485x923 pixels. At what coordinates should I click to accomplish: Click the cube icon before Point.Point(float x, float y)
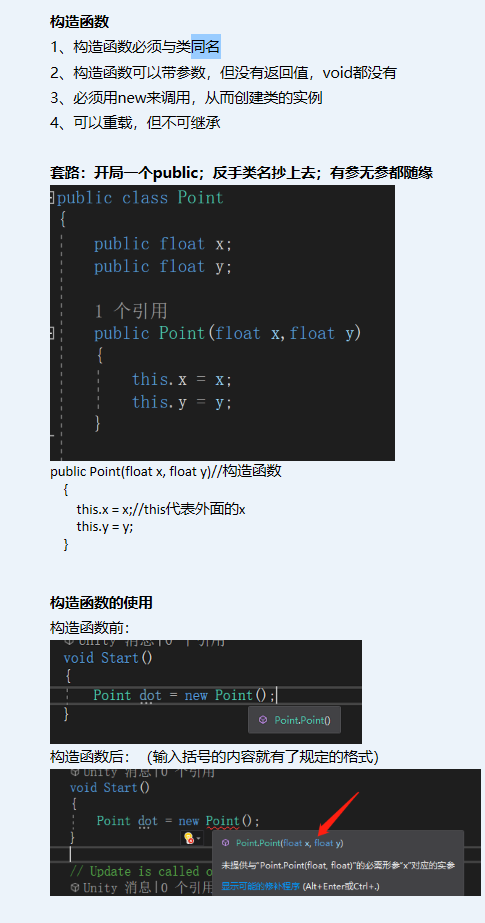coord(225,843)
